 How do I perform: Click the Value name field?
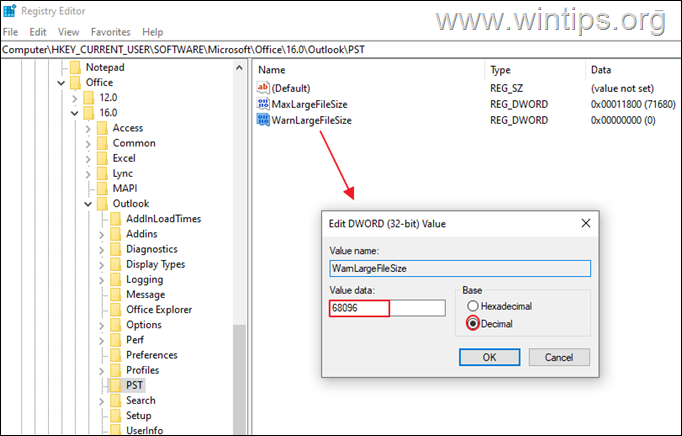(460, 268)
